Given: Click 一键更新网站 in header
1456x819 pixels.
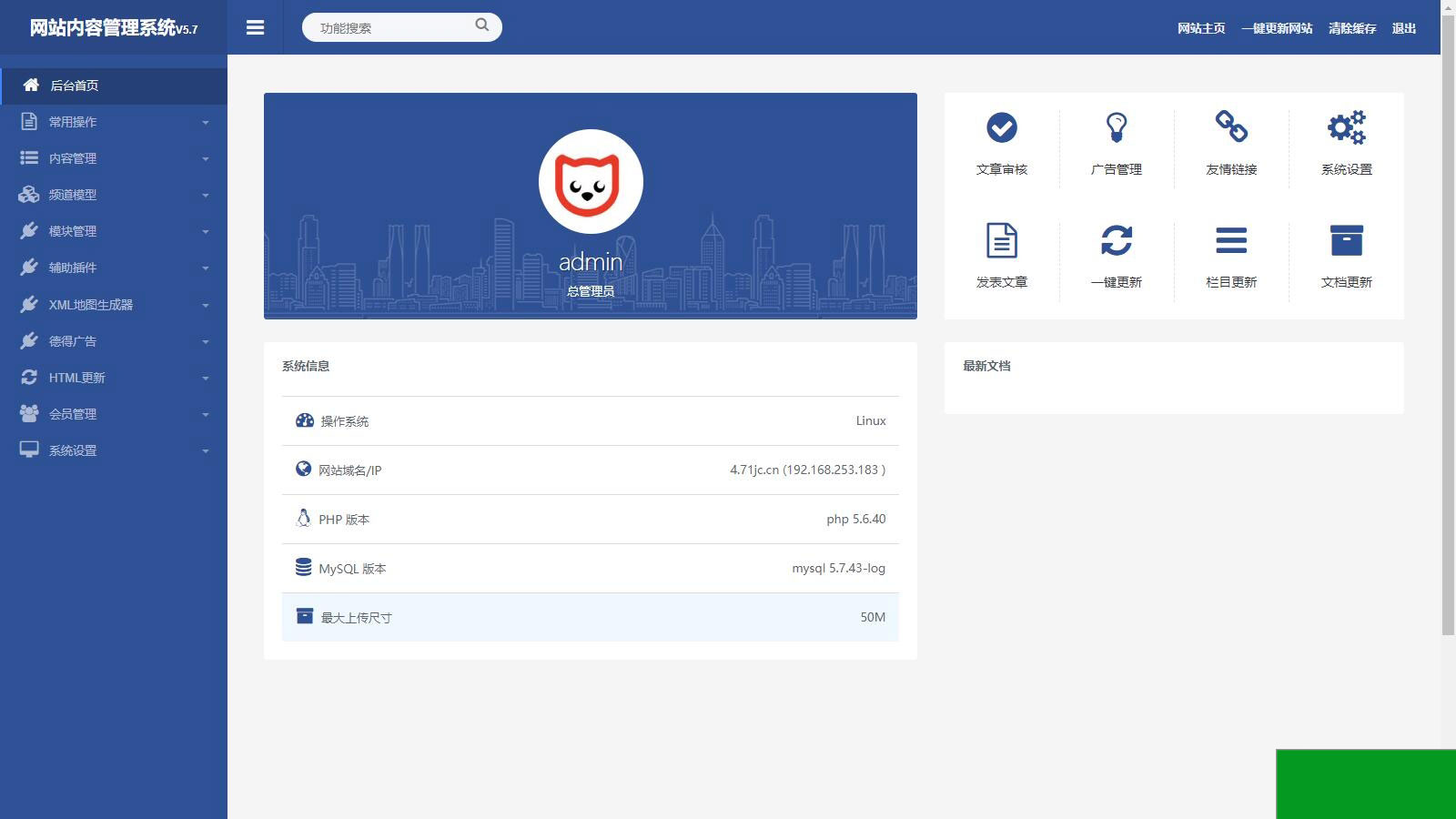Looking at the screenshot, I should click(x=1277, y=28).
